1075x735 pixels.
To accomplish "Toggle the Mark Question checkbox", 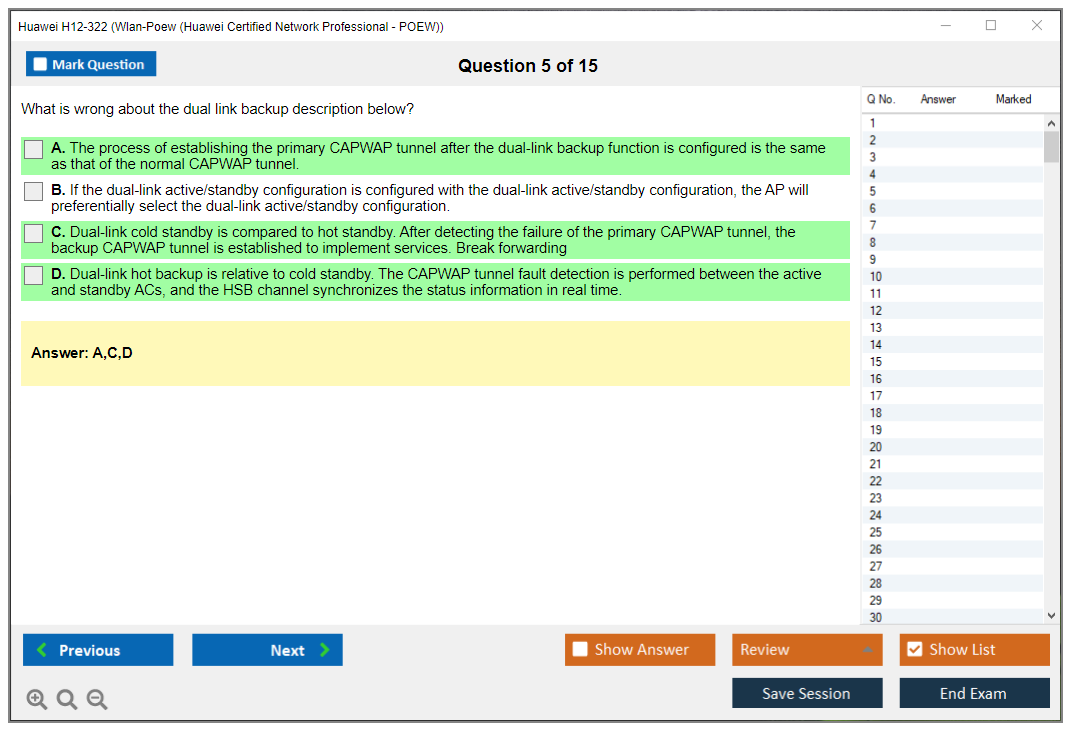I will [x=40, y=65].
